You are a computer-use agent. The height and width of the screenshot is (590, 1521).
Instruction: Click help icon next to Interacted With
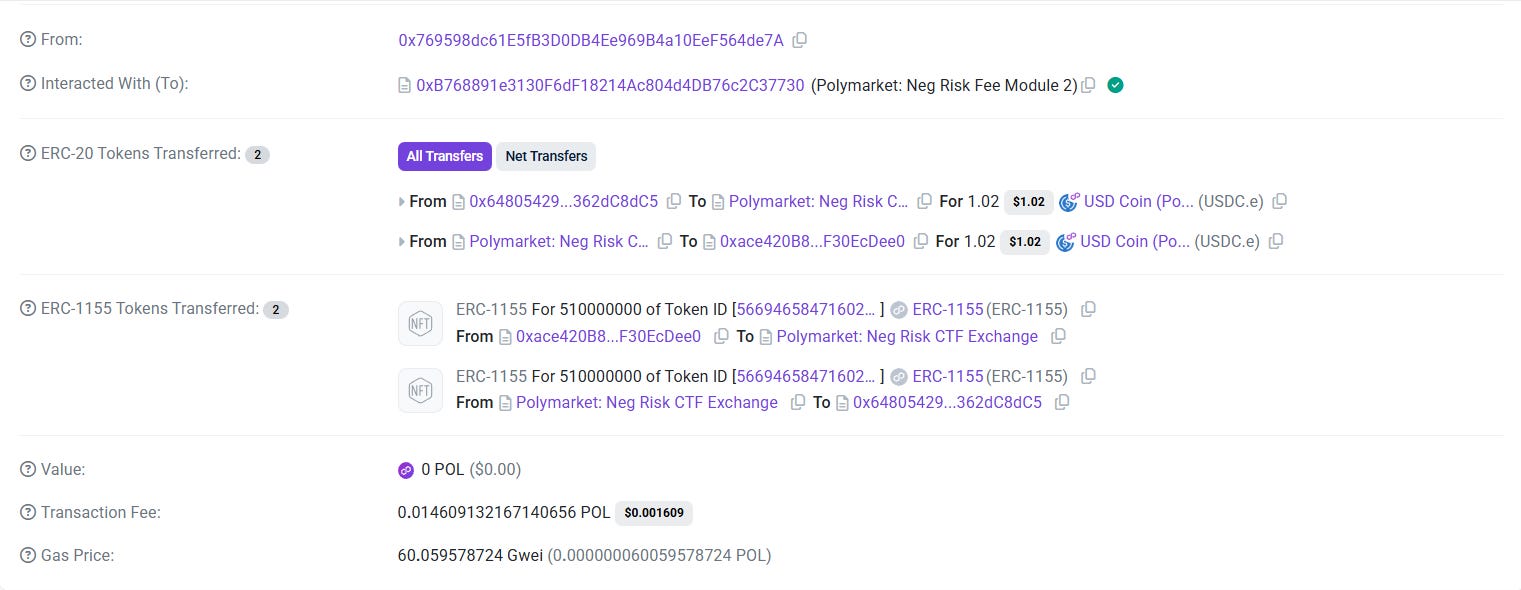(x=28, y=84)
